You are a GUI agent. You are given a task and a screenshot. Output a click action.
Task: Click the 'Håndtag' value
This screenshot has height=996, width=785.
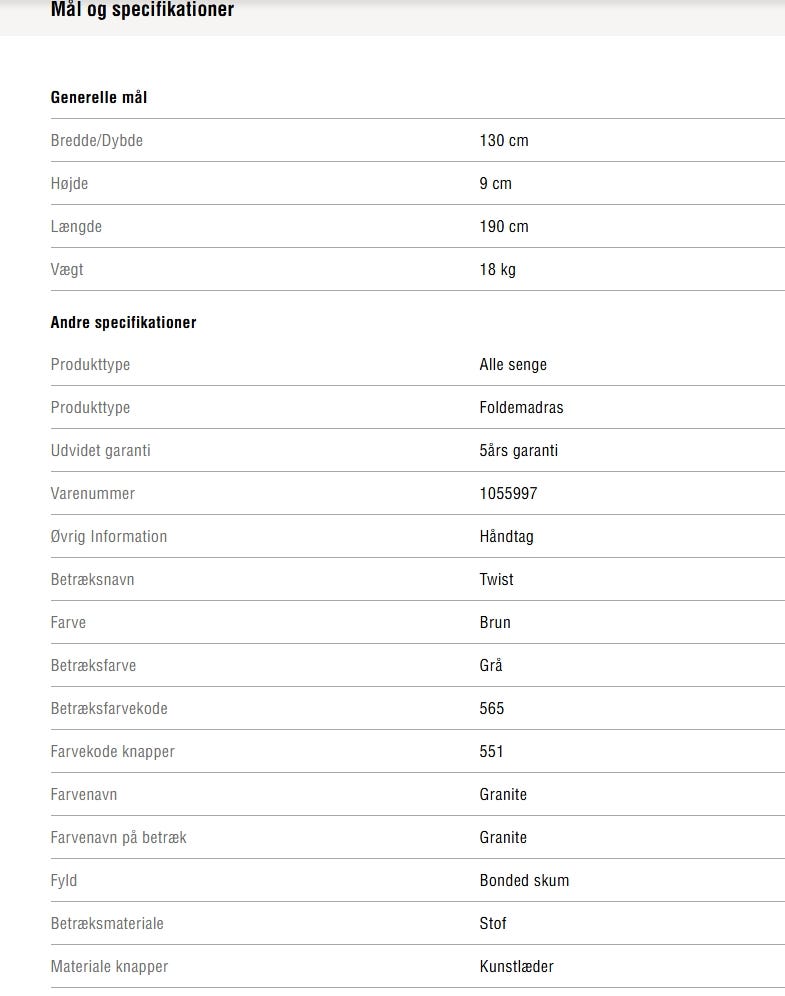pos(507,537)
